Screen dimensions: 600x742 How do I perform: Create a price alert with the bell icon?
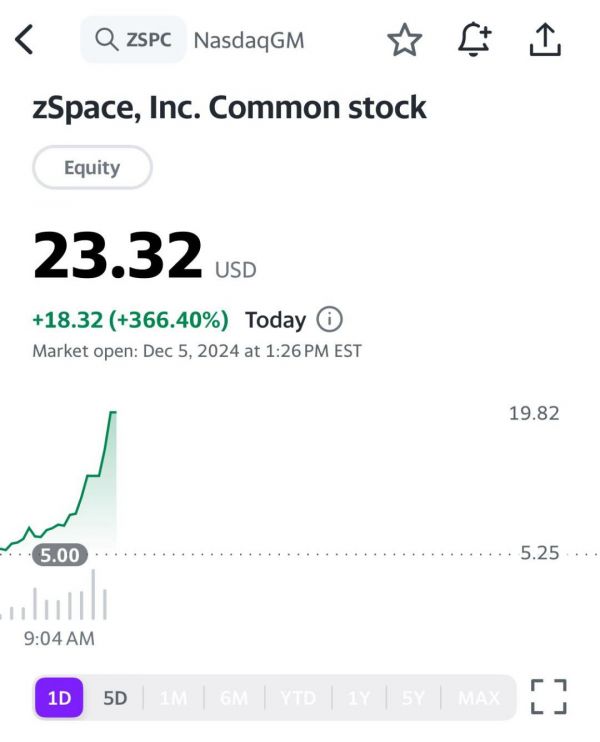tap(474, 40)
